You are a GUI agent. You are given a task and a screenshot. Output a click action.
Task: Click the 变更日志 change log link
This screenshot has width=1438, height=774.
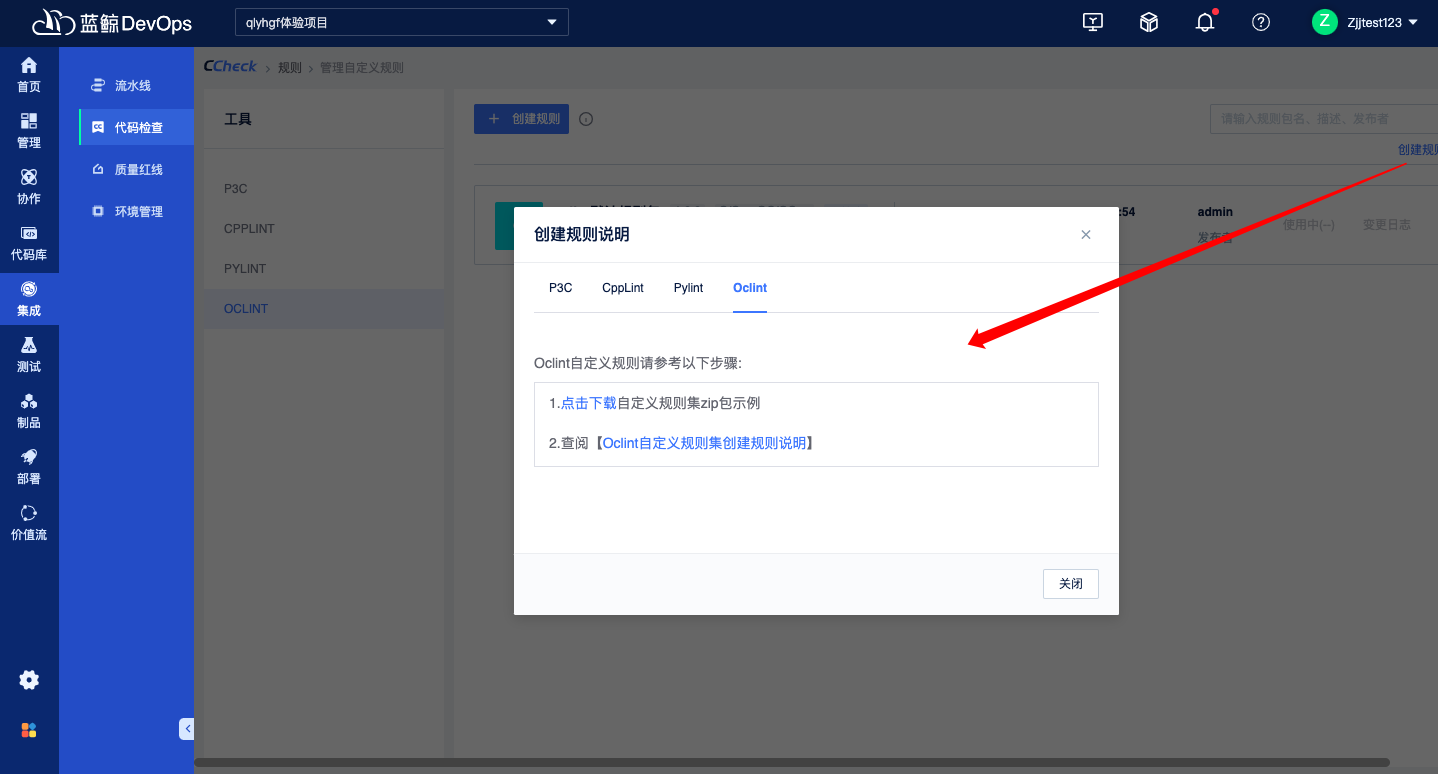1387,225
